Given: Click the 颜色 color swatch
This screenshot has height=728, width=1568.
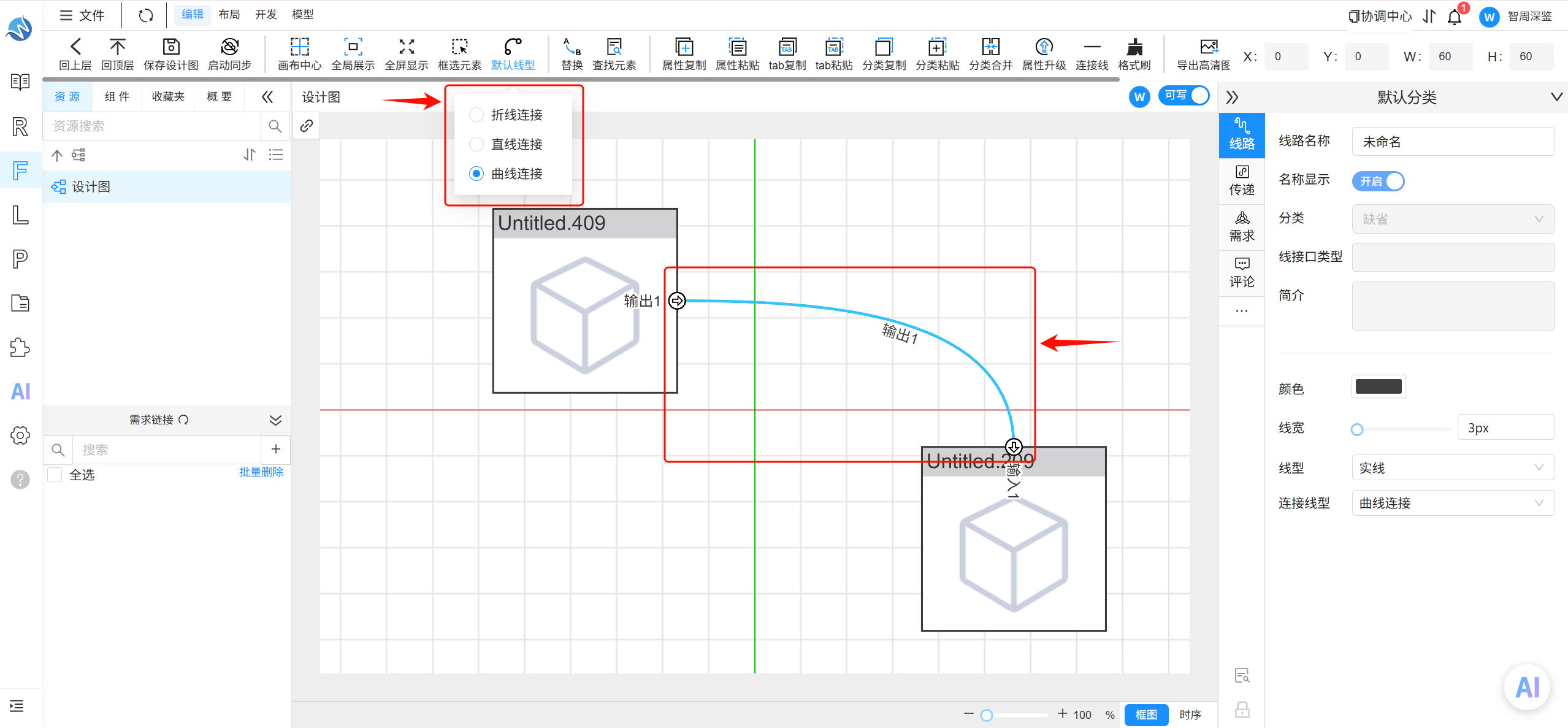Looking at the screenshot, I should (1379, 386).
